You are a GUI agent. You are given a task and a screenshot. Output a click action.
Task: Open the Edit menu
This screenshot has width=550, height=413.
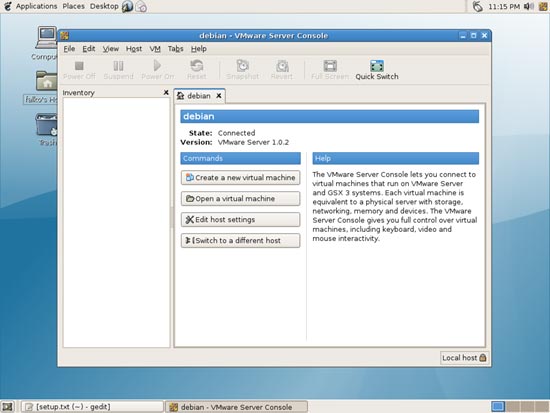[x=89, y=49]
